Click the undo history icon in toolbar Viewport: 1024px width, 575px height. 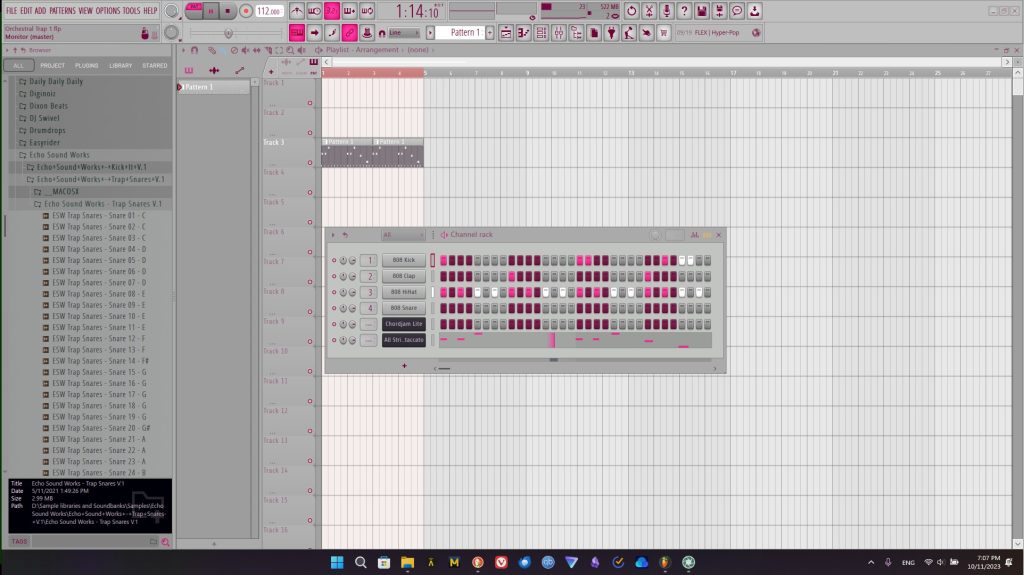[x=631, y=11]
